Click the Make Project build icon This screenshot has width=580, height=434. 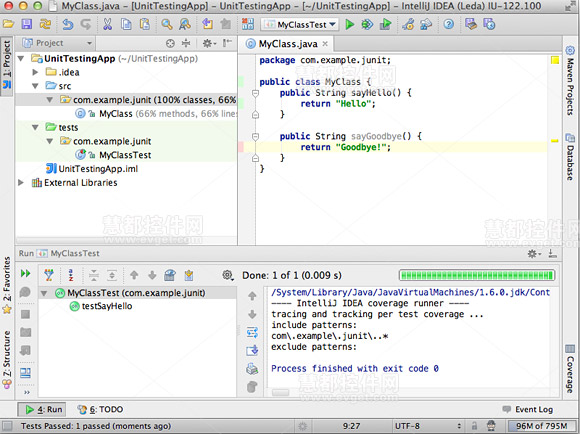coord(248,24)
